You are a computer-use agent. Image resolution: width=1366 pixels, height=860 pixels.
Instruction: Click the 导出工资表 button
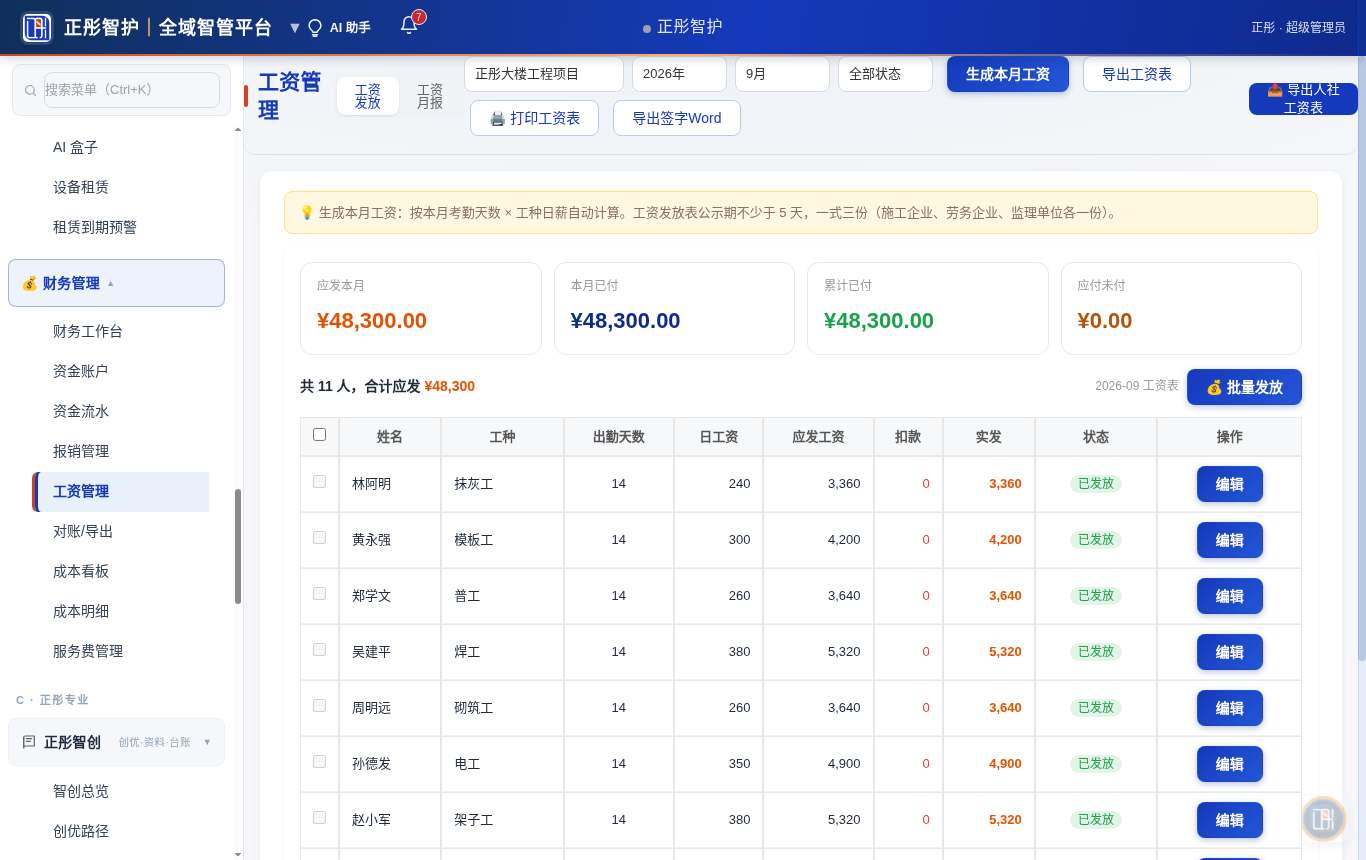point(1137,74)
